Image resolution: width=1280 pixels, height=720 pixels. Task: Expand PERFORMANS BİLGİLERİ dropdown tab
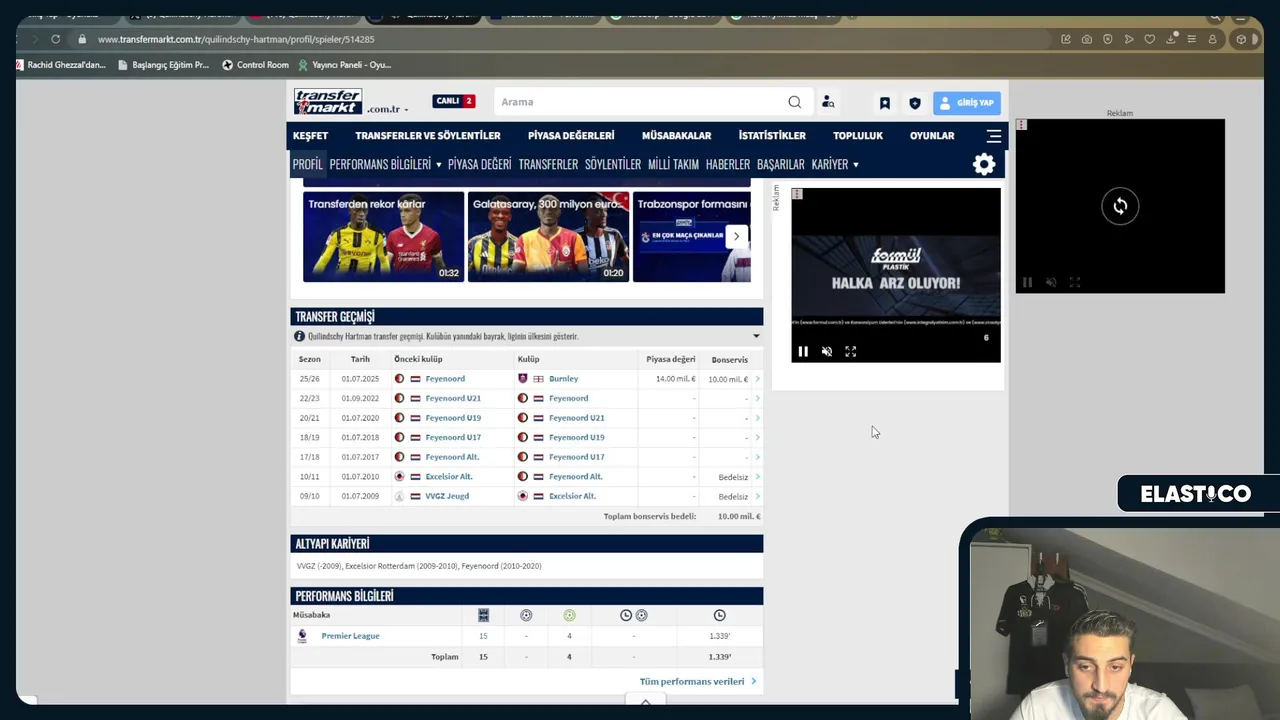tap(385, 164)
